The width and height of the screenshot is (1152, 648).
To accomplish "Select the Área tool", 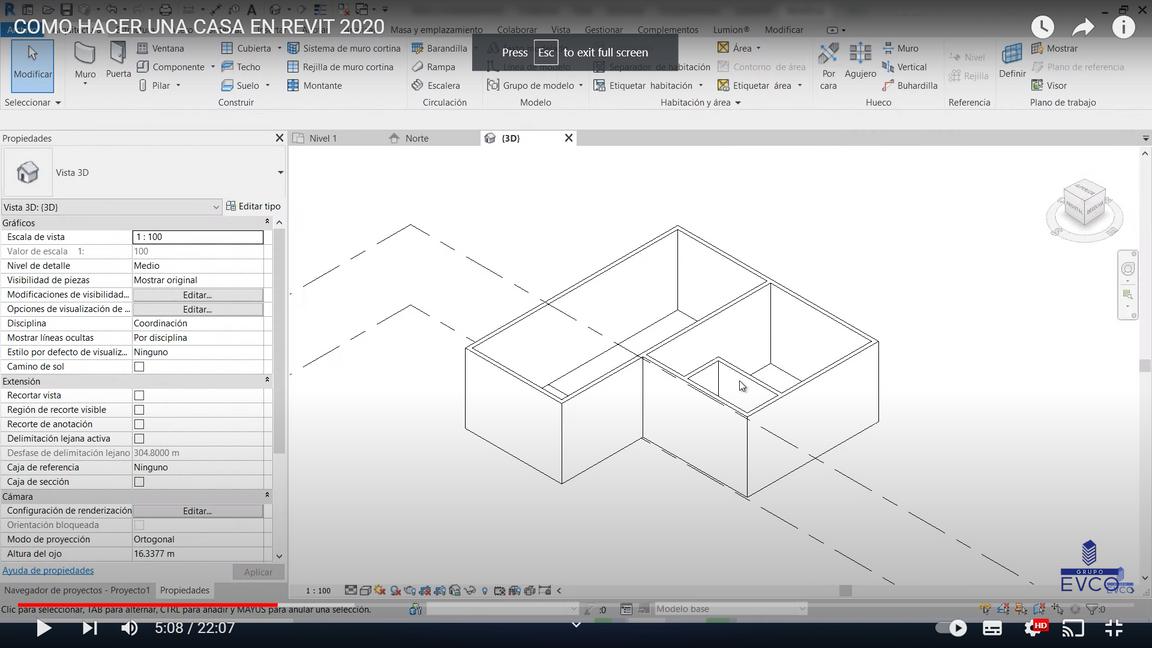I will (x=735, y=48).
